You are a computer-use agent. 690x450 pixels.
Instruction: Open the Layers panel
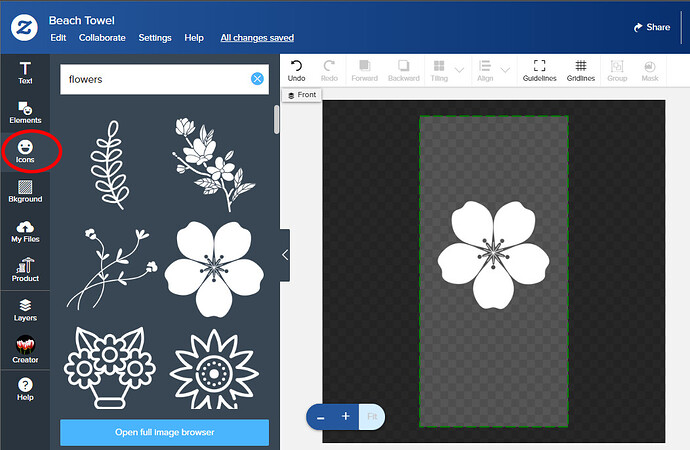click(x=25, y=310)
